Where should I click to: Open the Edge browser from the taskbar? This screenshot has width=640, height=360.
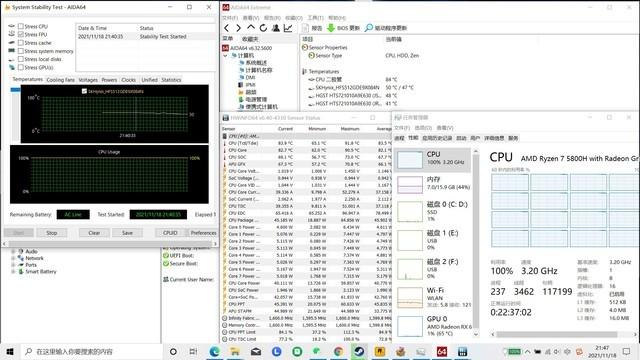214,351
